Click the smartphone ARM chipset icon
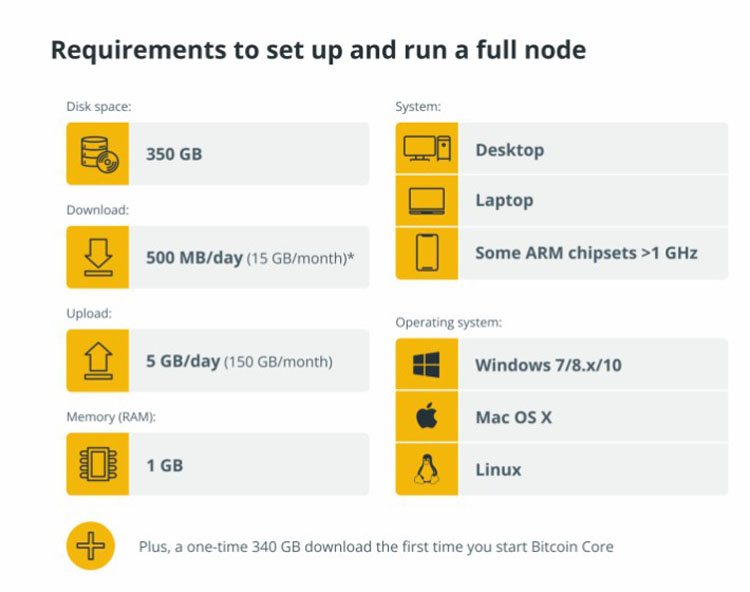Viewport: 750px width, 592px height. [x=427, y=253]
